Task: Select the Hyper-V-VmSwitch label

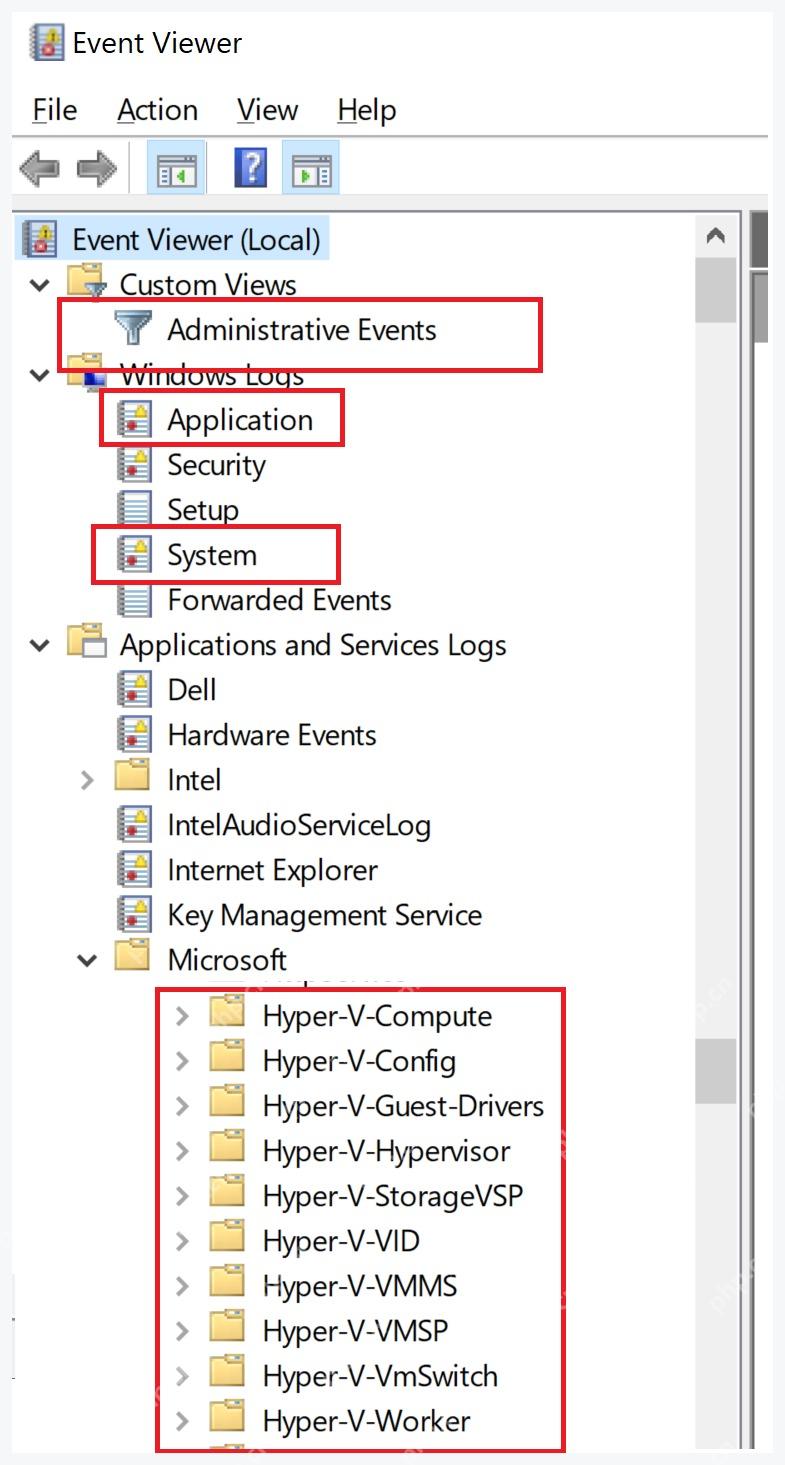Action: (x=380, y=1376)
